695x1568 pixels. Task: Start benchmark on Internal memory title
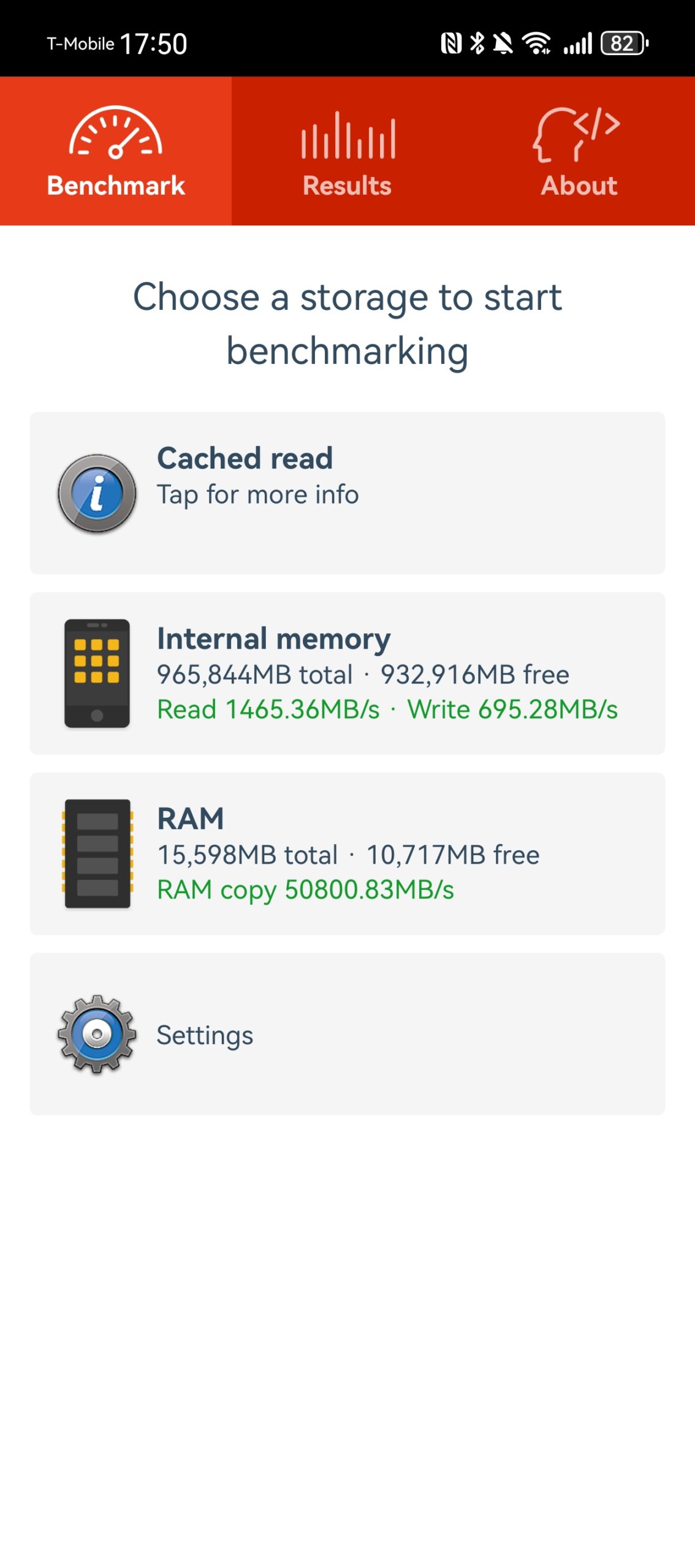[x=273, y=638]
